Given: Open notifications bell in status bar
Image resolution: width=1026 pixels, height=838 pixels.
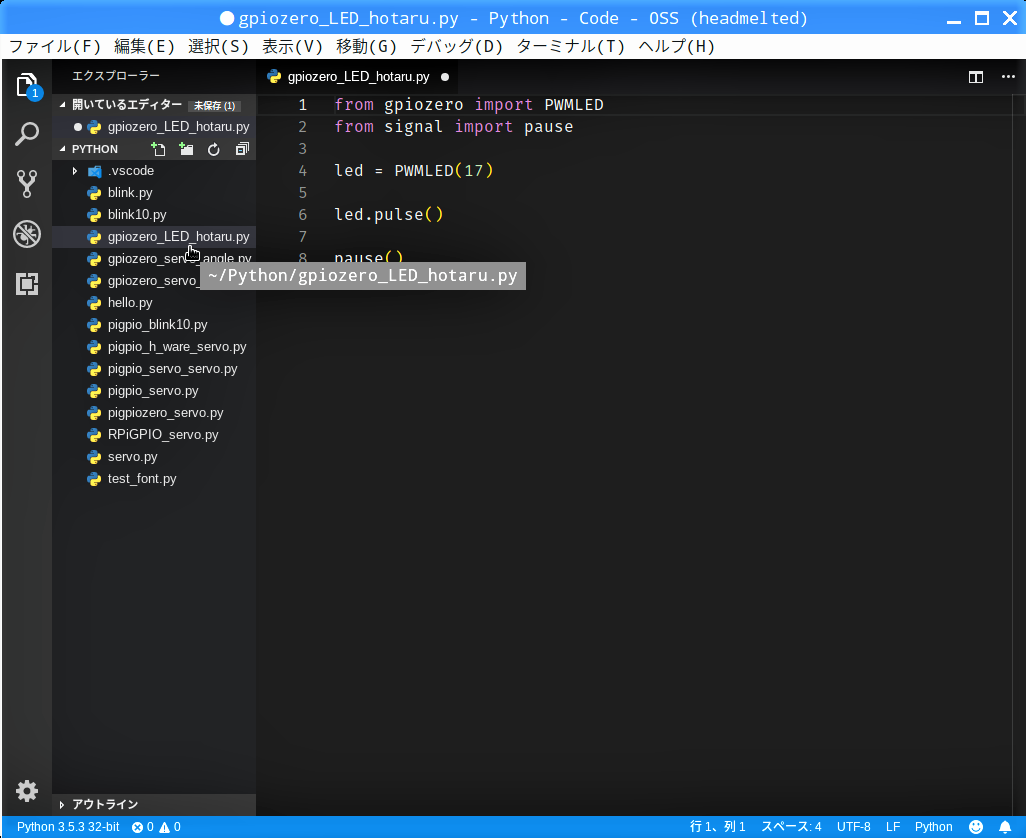Looking at the screenshot, I should (x=1005, y=827).
